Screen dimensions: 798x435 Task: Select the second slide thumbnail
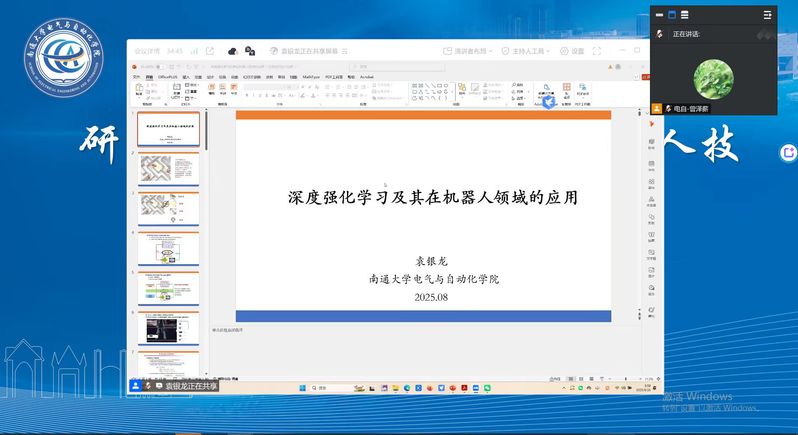[169, 169]
